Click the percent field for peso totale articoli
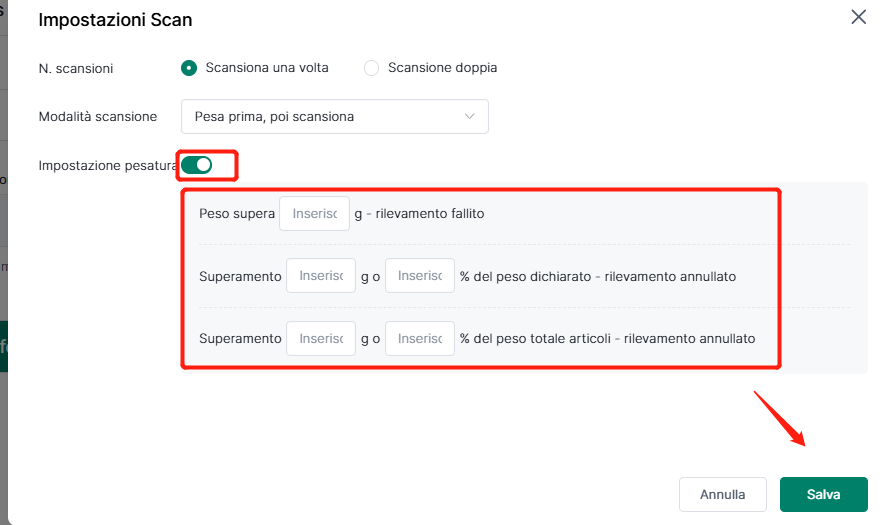 (420, 338)
